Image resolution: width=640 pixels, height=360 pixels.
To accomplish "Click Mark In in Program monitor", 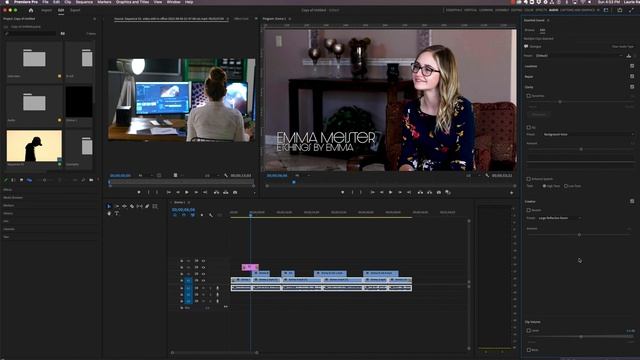I will click(x=353, y=192).
